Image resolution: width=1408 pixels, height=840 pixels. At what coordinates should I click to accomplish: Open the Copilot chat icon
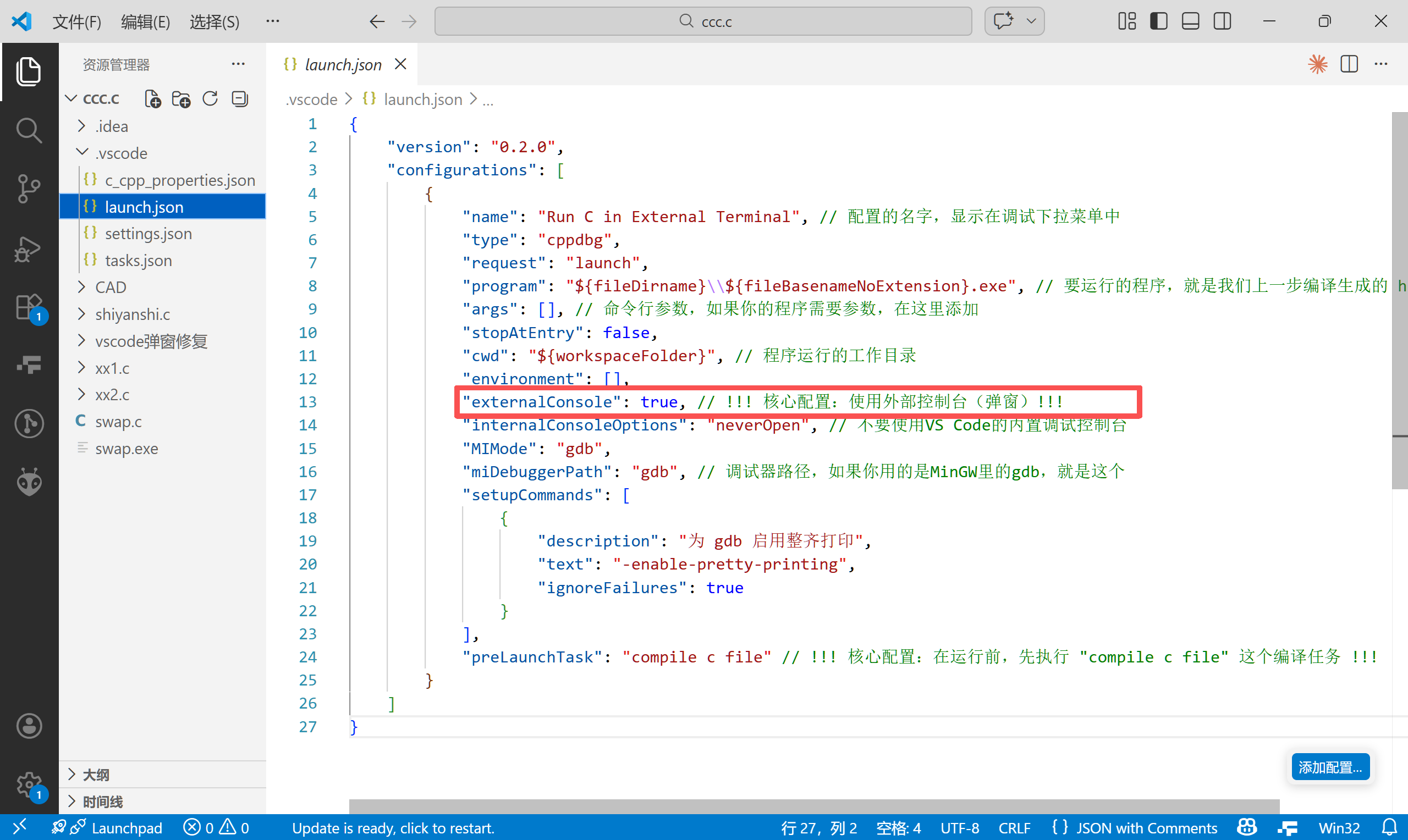point(1003,21)
